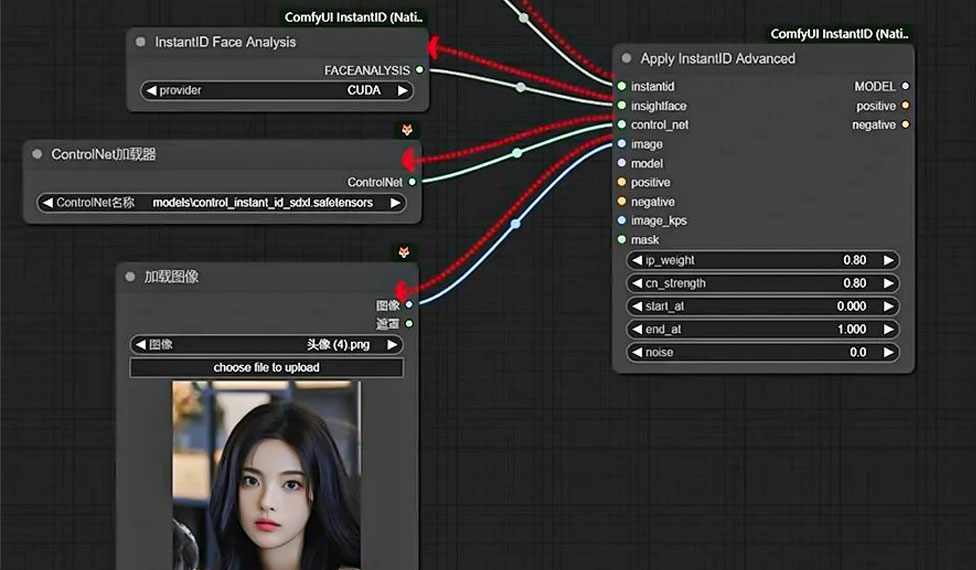Click midpoint dot on the blue image wire
This screenshot has width=976, height=570.
click(515, 224)
